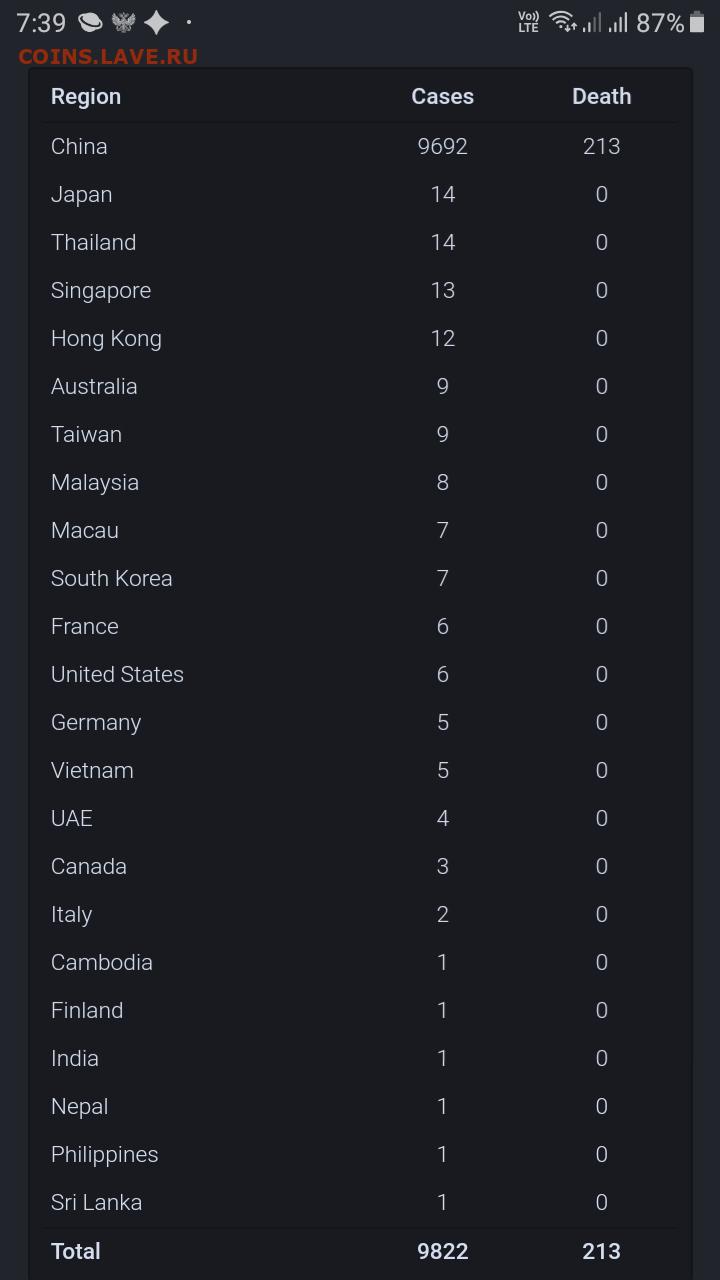
Task: Tap the Philippines region entry
Action: (x=104, y=1154)
